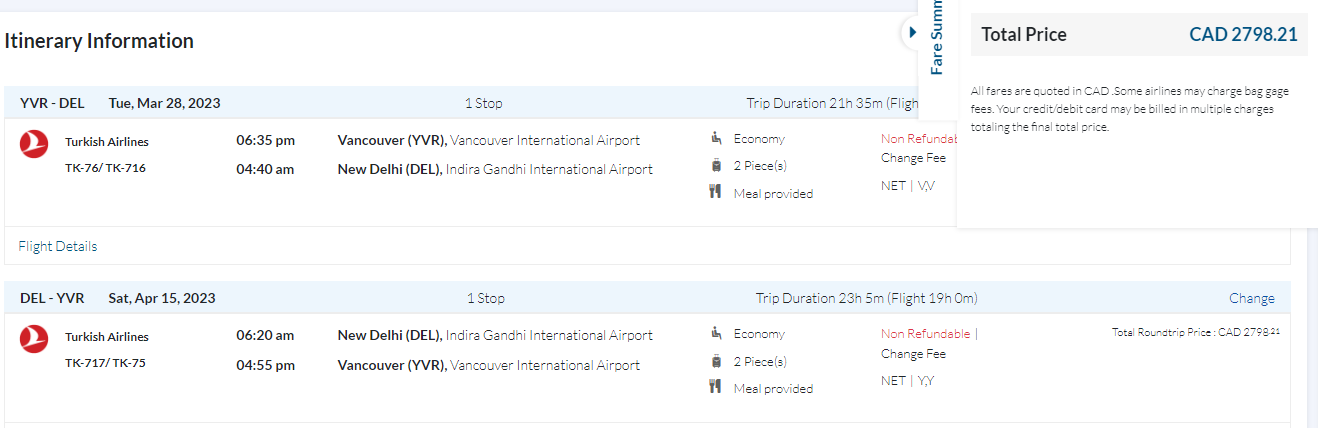
Task: Click the Total Price amount CAD 2798.21
Action: coord(1243,35)
